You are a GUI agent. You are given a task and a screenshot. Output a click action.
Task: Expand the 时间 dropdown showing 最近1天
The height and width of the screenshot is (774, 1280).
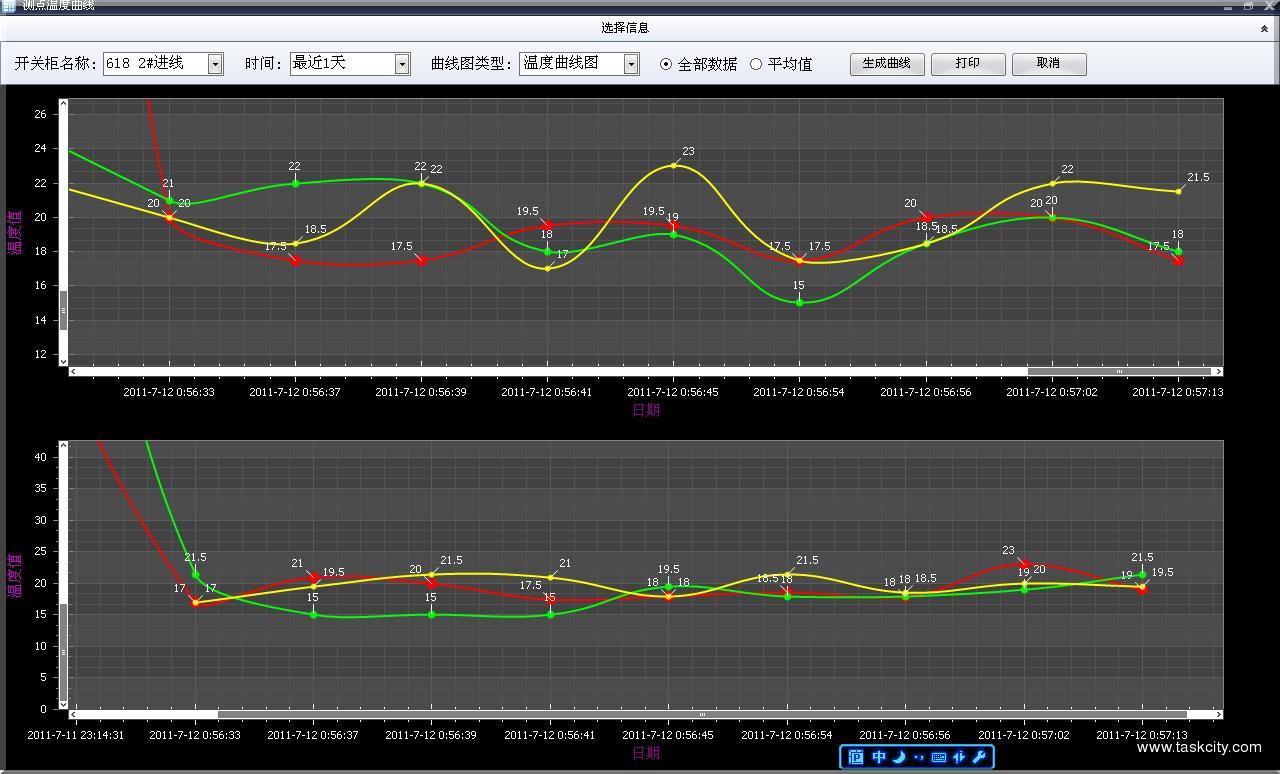402,64
